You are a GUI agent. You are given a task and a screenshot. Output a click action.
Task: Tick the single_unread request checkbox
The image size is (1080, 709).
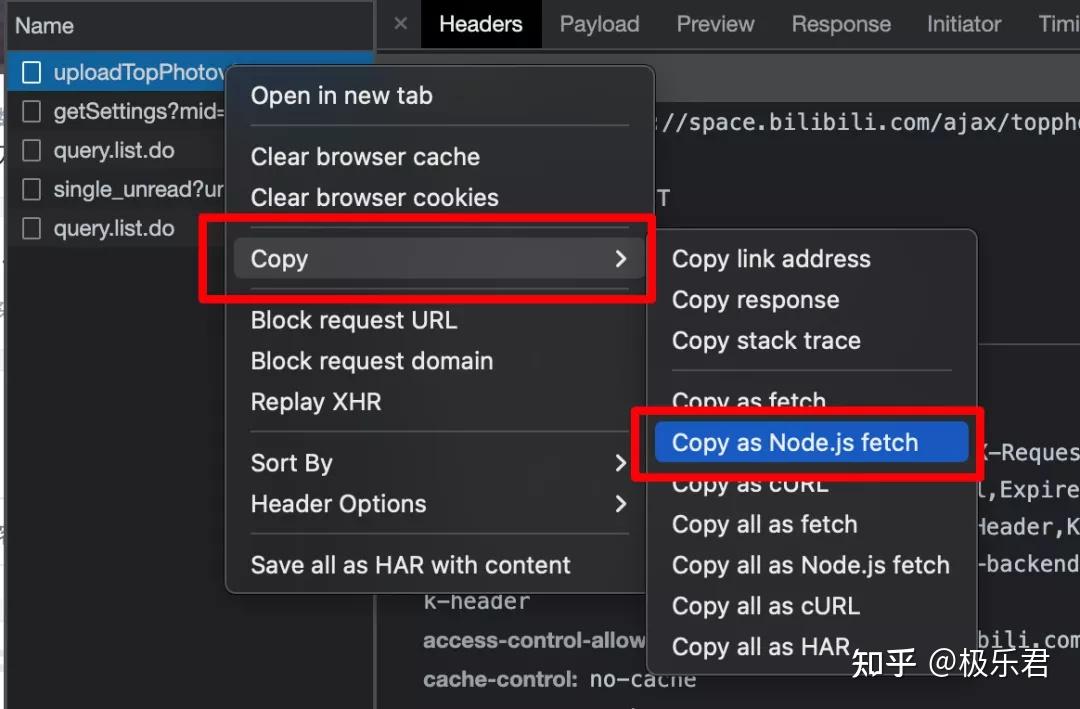click(x=32, y=189)
